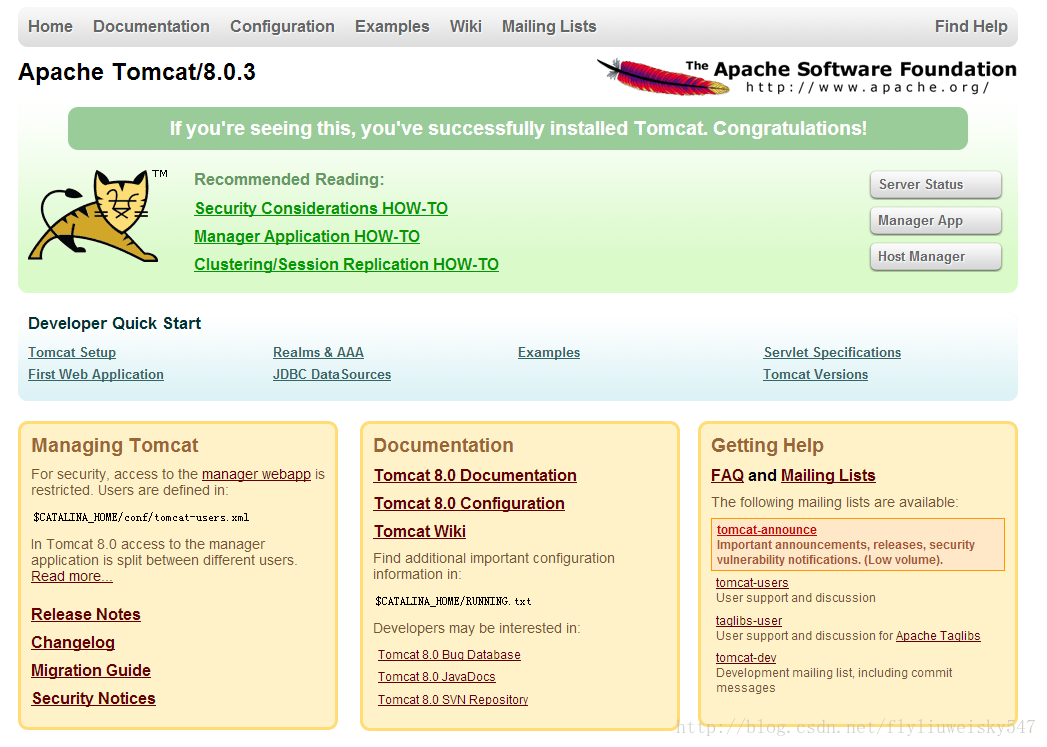The height and width of the screenshot is (747, 1047).
Task: Click the Apache Tomcat/8.0.3 heading
Action: tap(137, 72)
